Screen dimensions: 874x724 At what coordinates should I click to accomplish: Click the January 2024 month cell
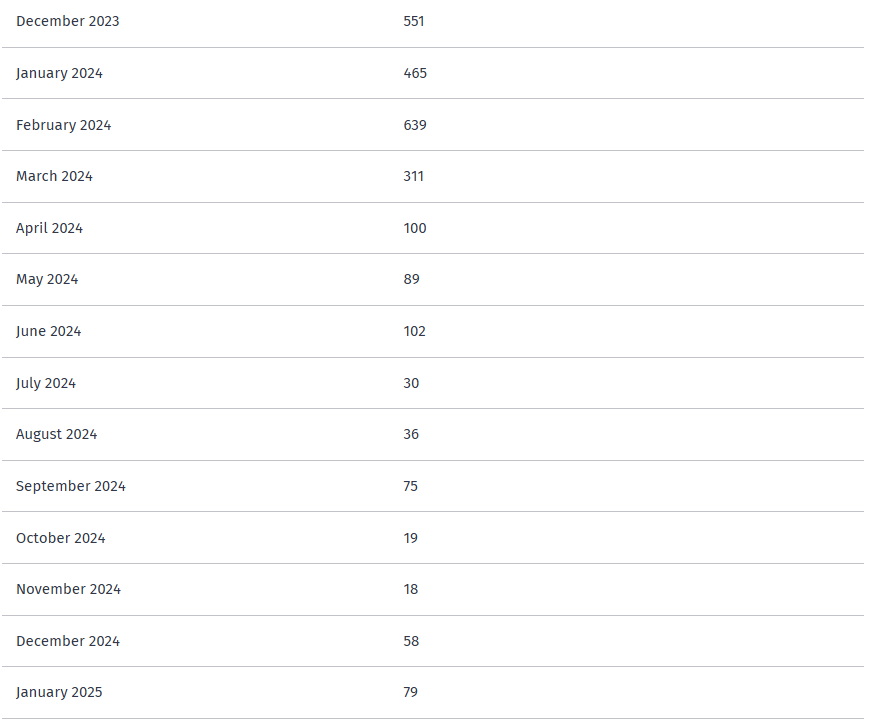point(59,73)
